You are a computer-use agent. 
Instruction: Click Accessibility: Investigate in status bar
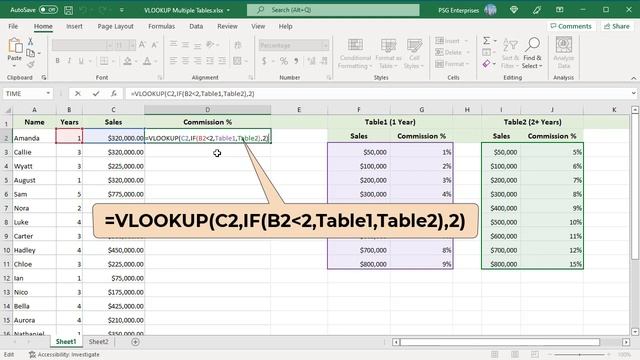pos(64,354)
